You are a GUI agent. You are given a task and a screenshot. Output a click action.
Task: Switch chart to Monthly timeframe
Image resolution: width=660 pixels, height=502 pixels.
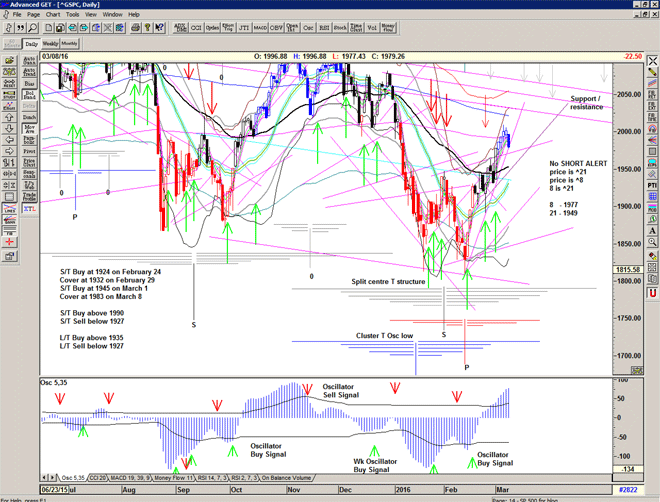point(69,44)
